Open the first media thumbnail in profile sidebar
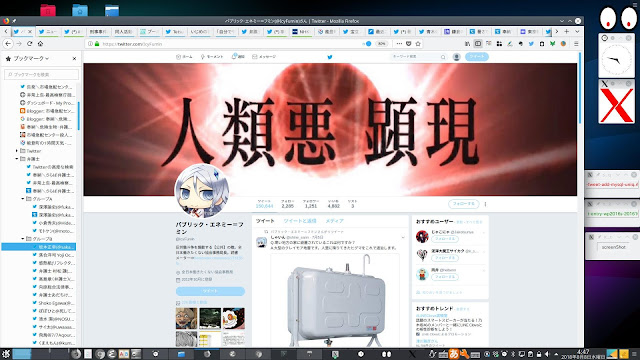 pos(187,318)
